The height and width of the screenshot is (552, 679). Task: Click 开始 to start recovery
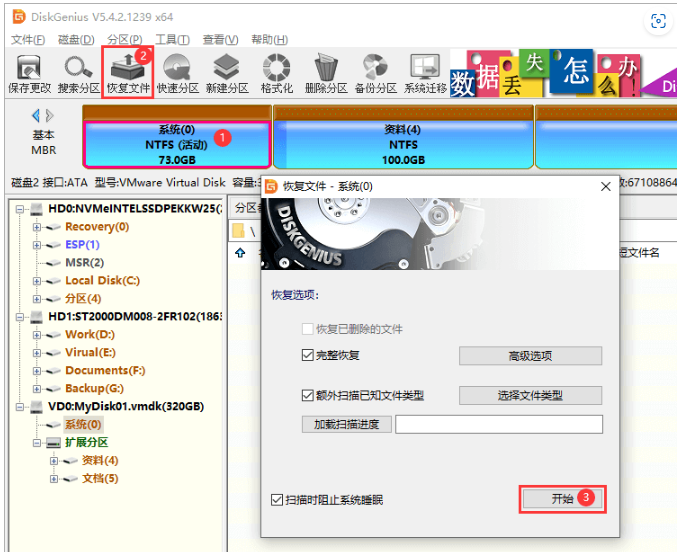(562, 499)
